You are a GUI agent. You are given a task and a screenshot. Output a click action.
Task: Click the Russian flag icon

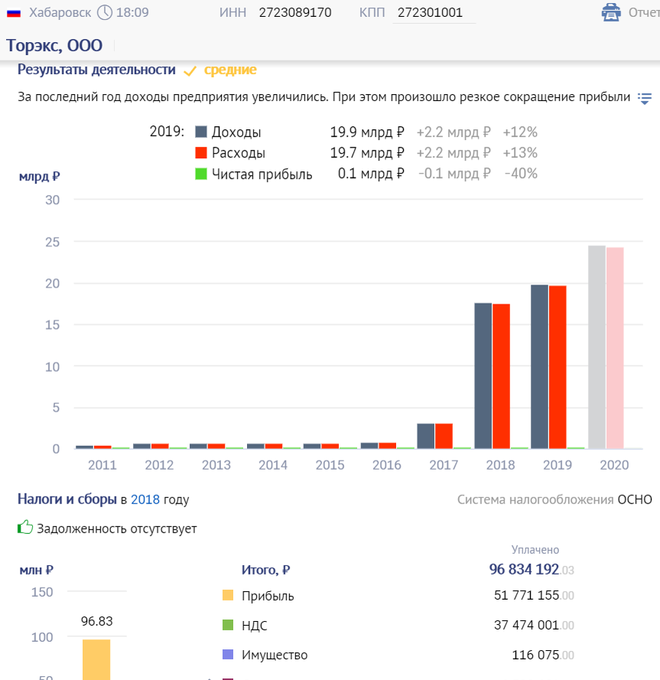pyautogui.click(x=14, y=13)
